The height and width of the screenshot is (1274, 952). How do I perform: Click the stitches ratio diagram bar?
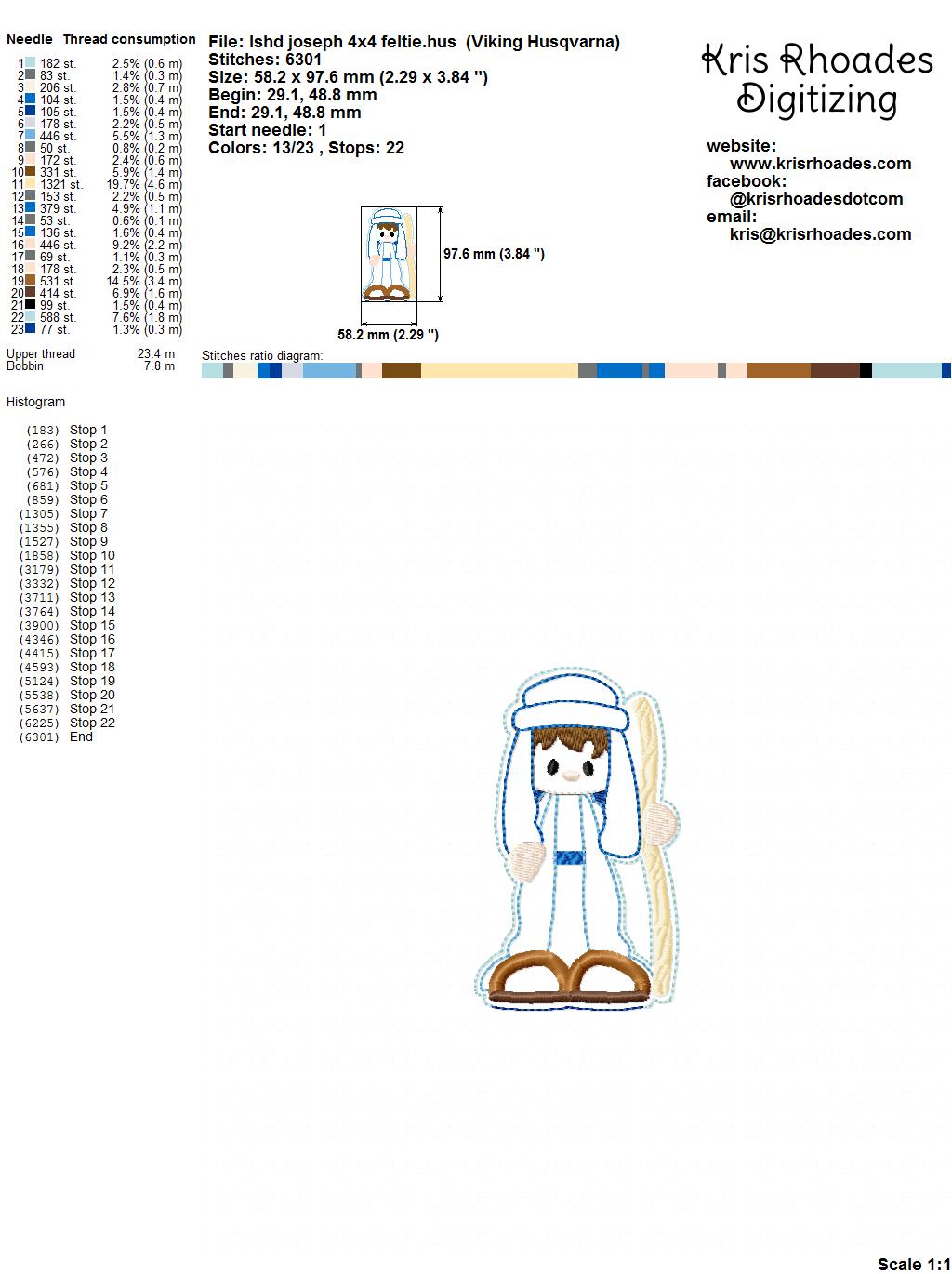(x=575, y=370)
